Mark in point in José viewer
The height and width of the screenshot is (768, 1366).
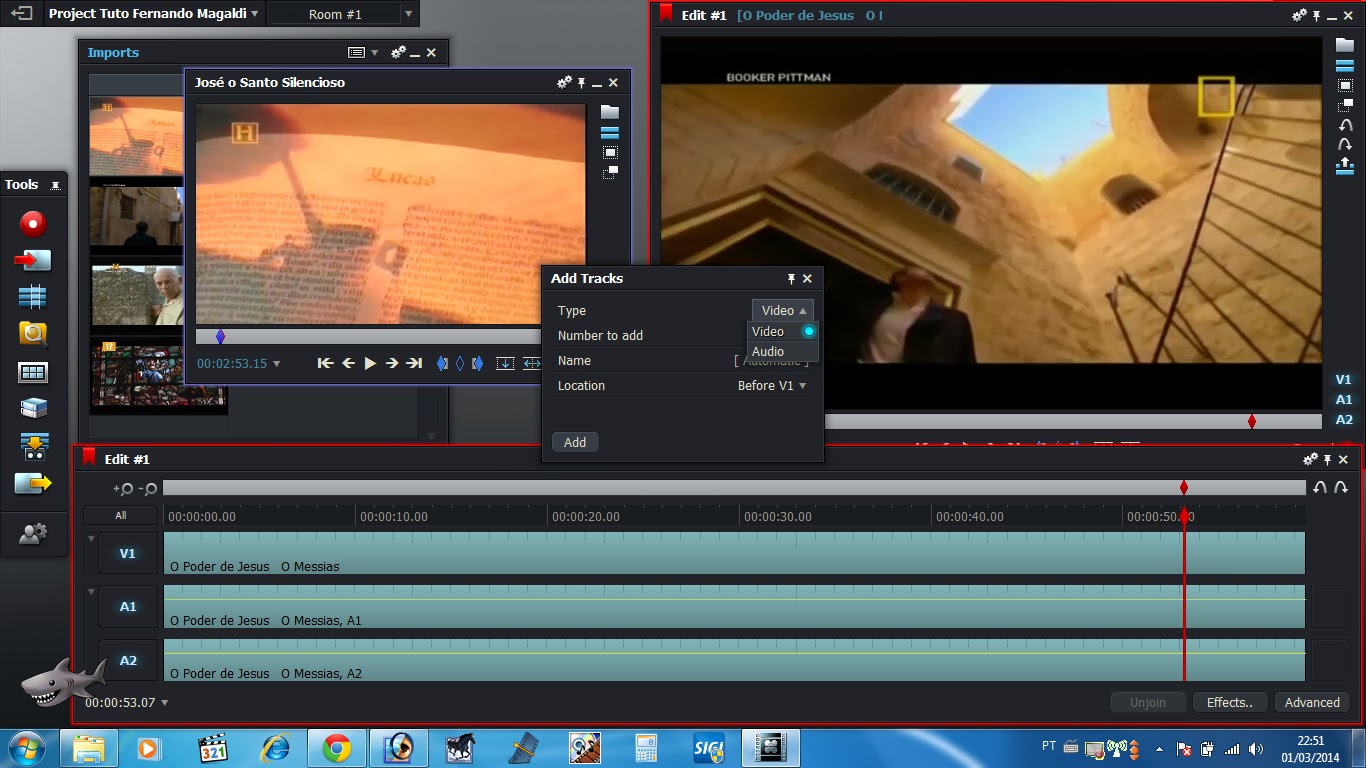(x=442, y=364)
